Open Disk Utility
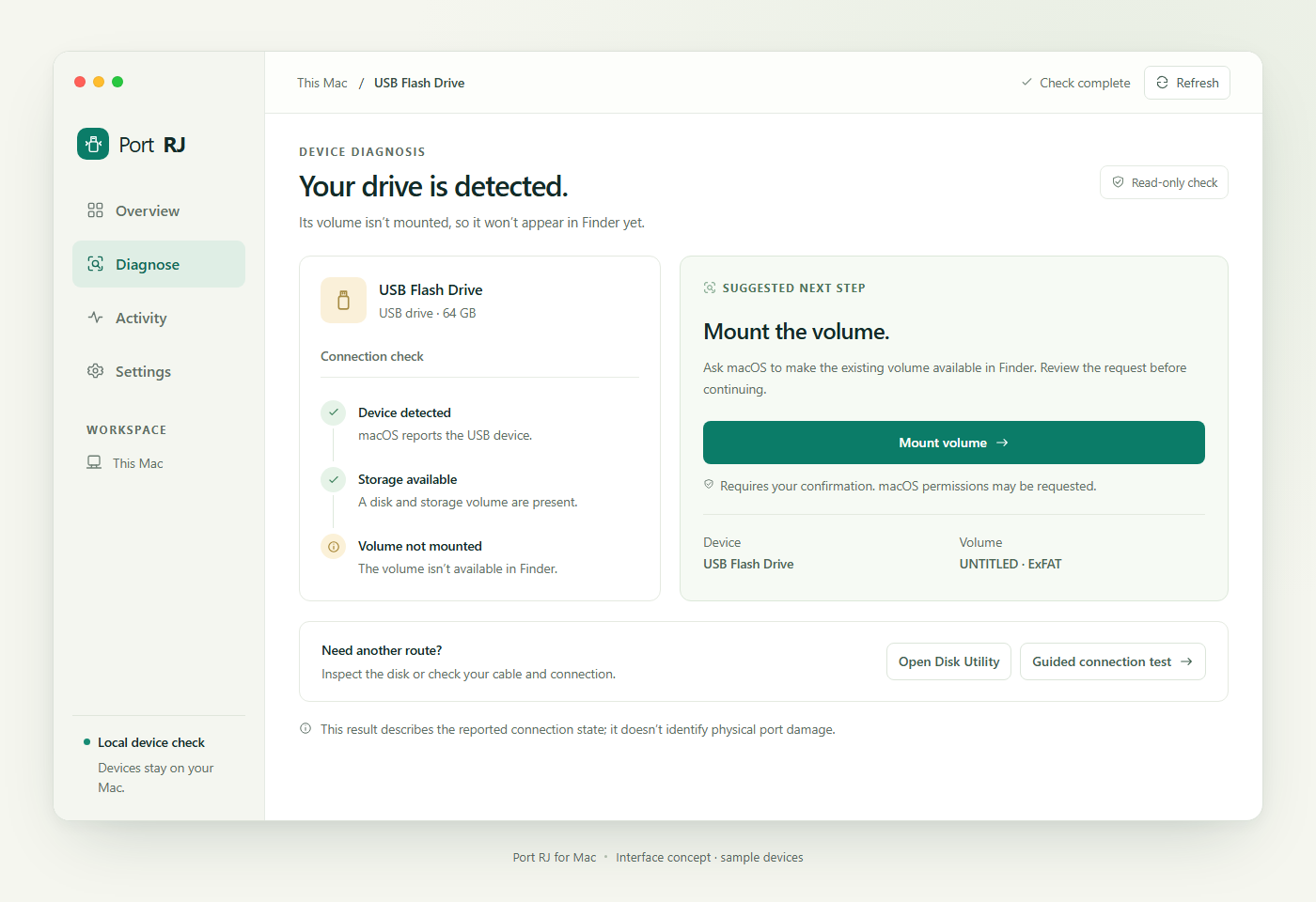1316x902 pixels. [x=948, y=661]
